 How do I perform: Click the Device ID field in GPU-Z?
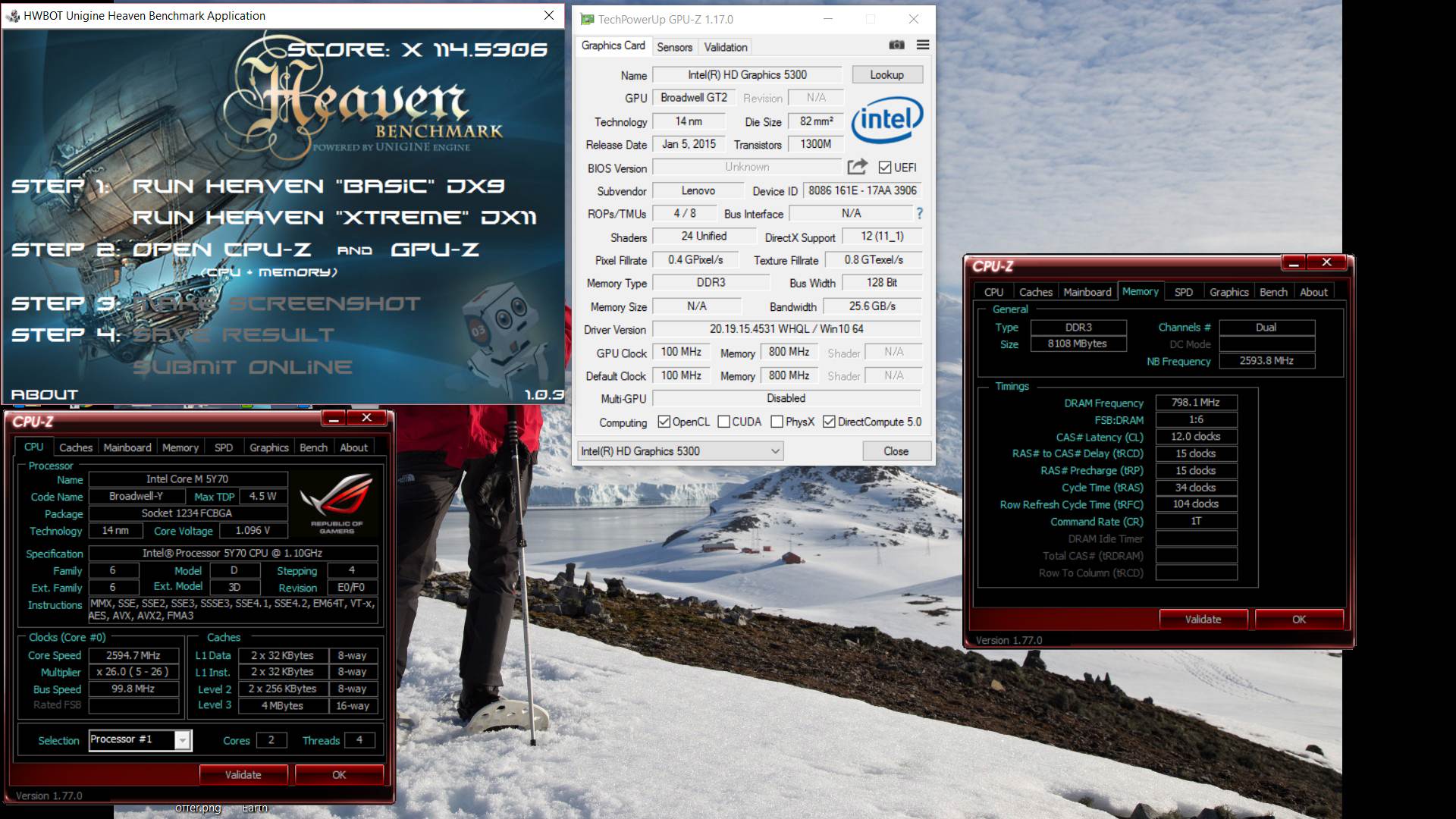pos(862,190)
